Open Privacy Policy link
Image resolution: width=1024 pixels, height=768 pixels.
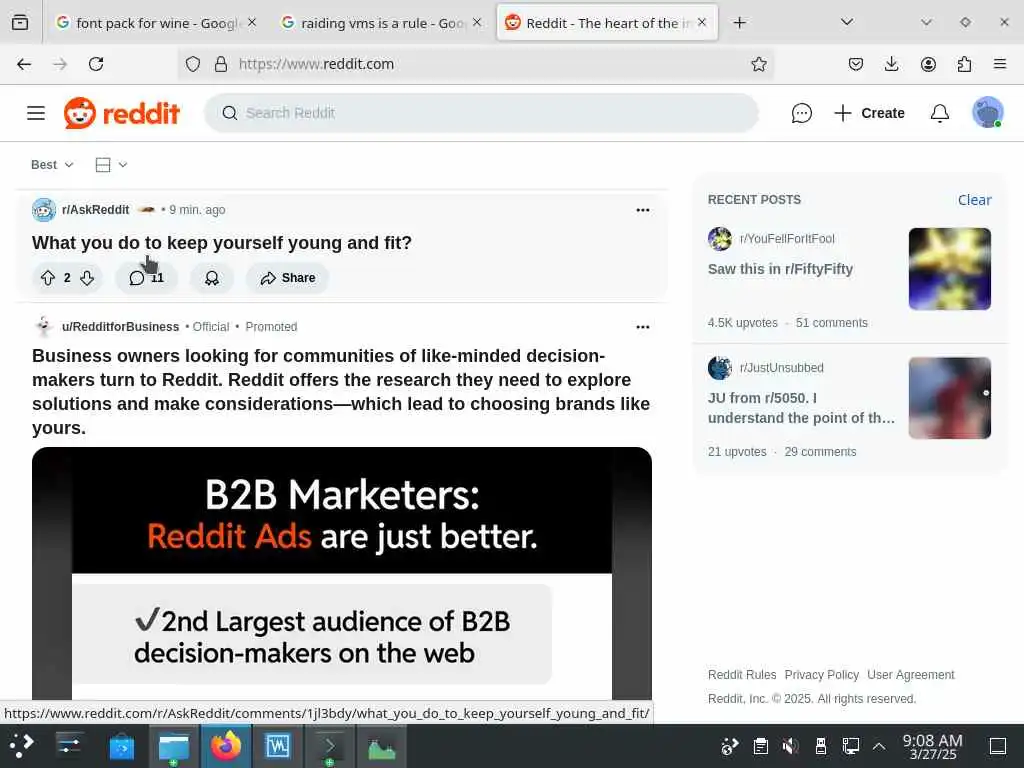pos(822,675)
